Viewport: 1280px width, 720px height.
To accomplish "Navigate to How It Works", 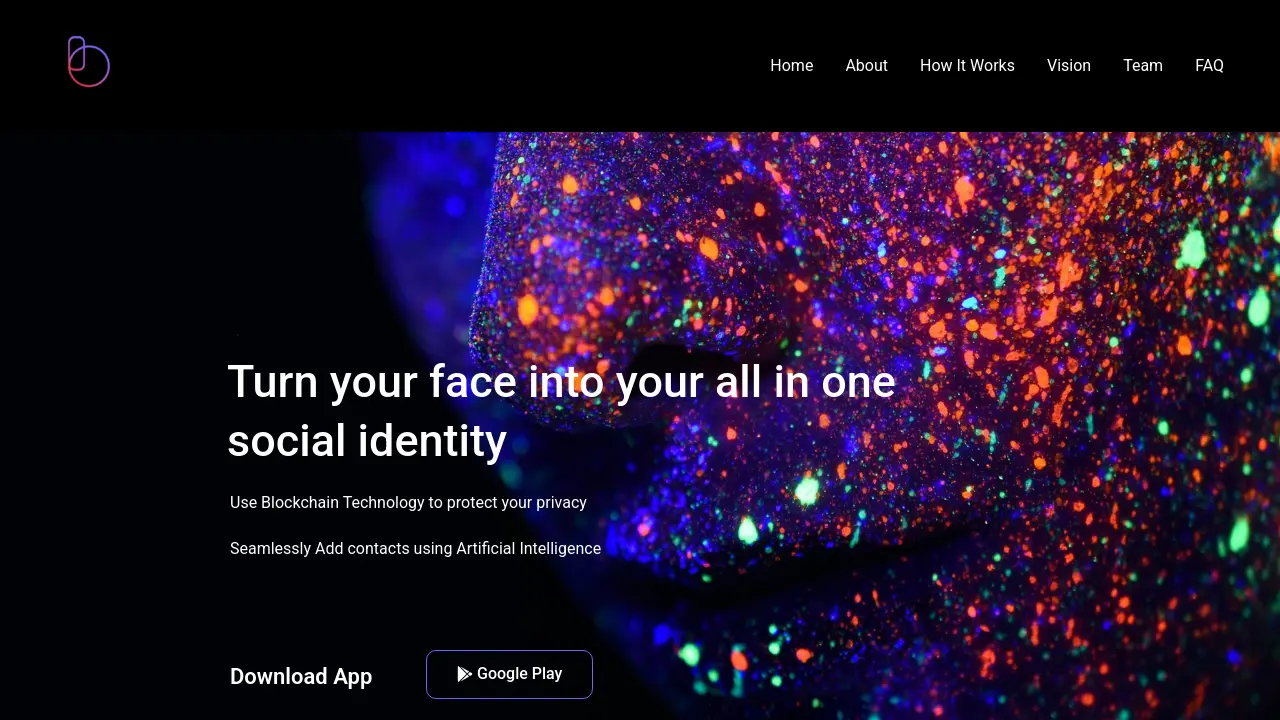I will pyautogui.click(x=967, y=65).
